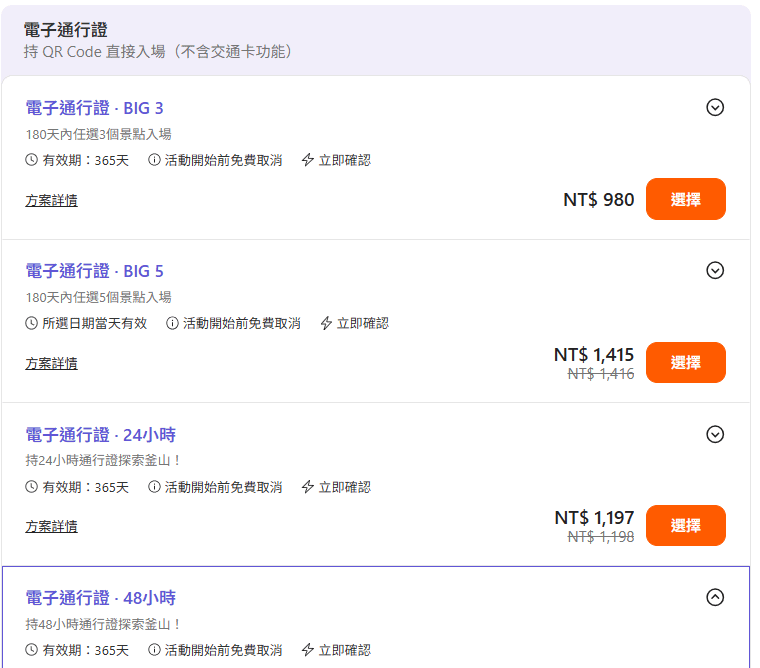Click clock icon beside 所選日期當天有效
The width and height of the screenshot is (760, 668).
[x=32, y=323]
